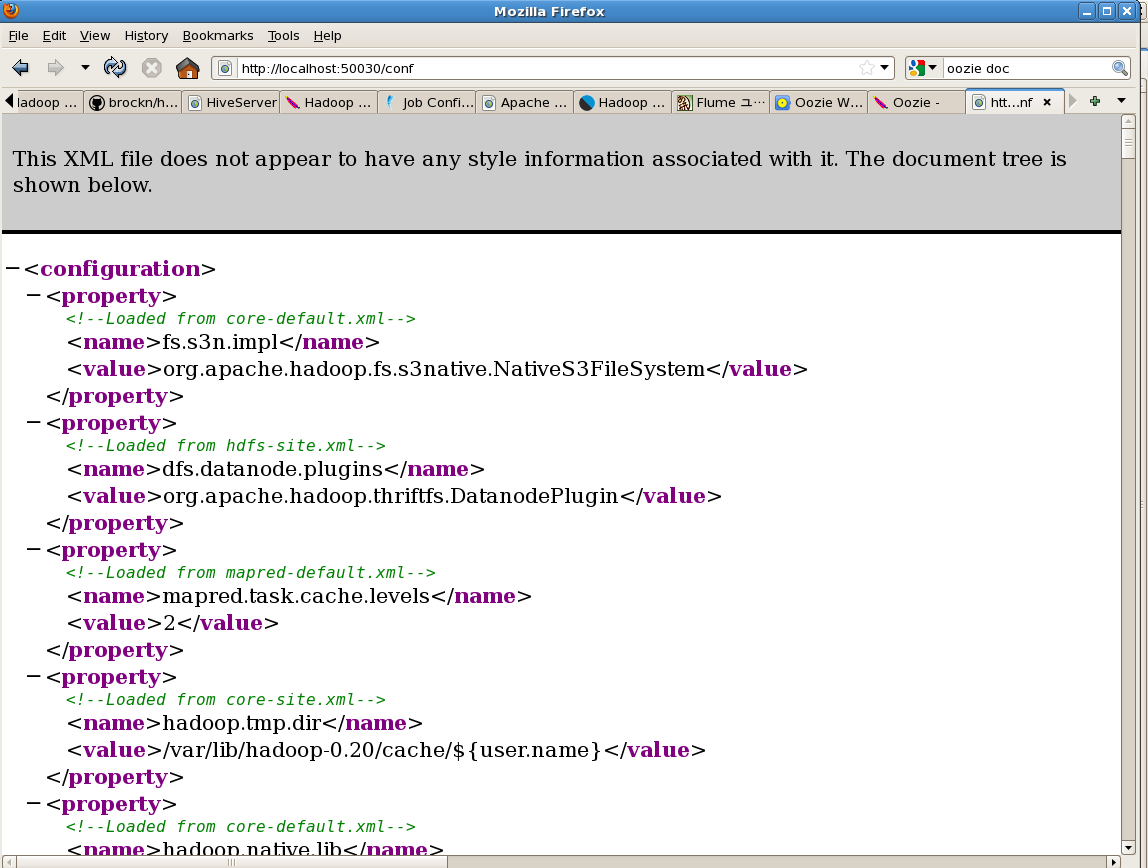
Task: Click the horizontal scrollbar right arrow
Action: coord(1114,862)
